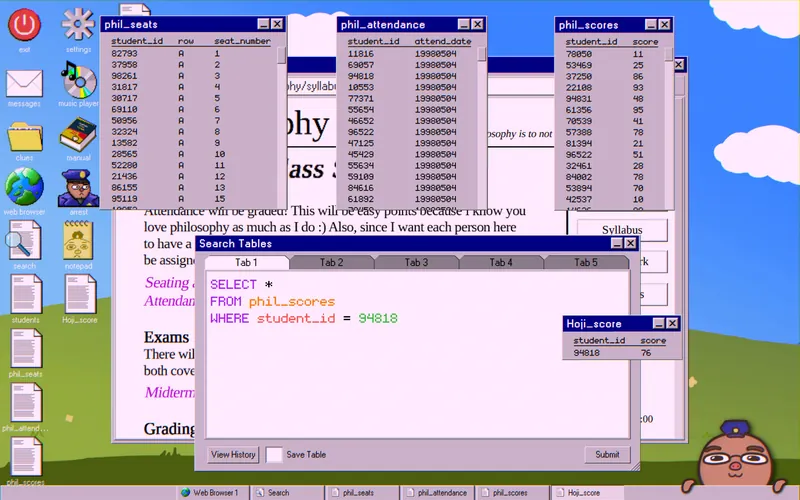Click the phil_seats window scrollbar thumb
Screen dimensions: 800x500
[282, 55]
